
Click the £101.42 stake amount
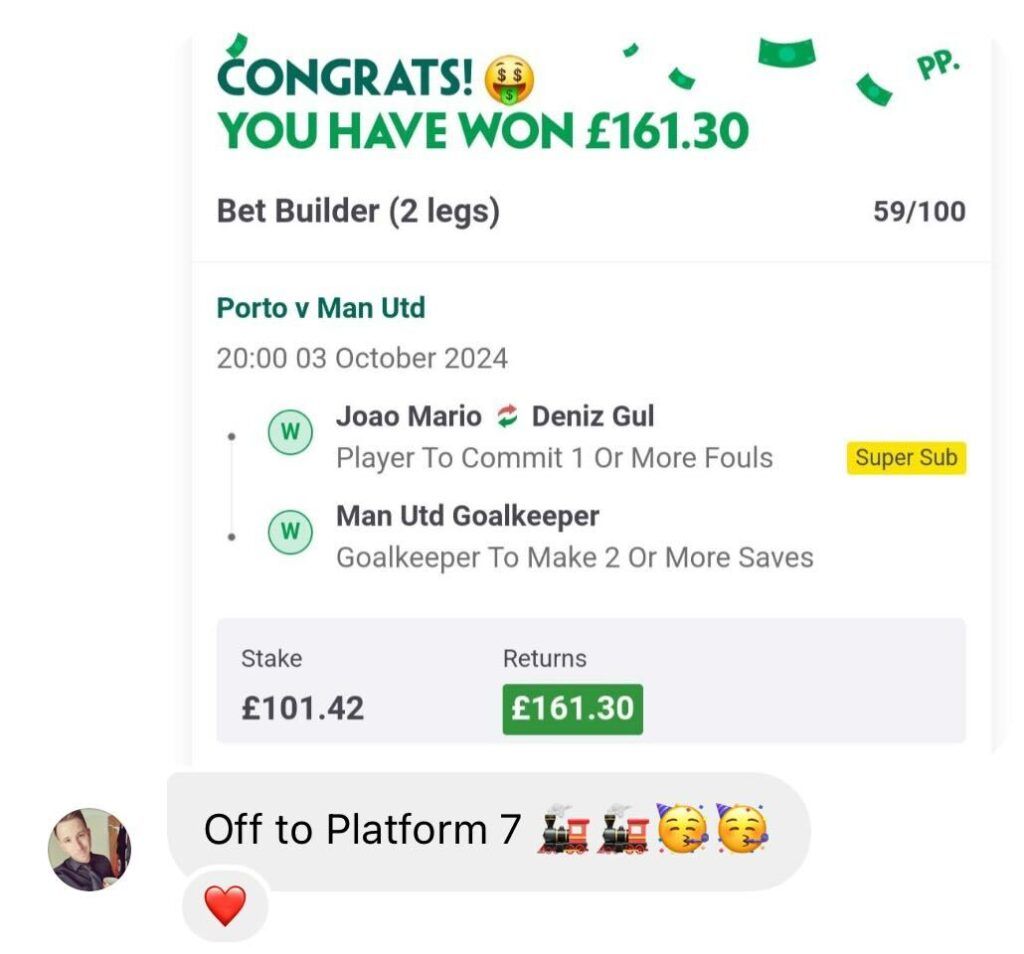pos(303,708)
